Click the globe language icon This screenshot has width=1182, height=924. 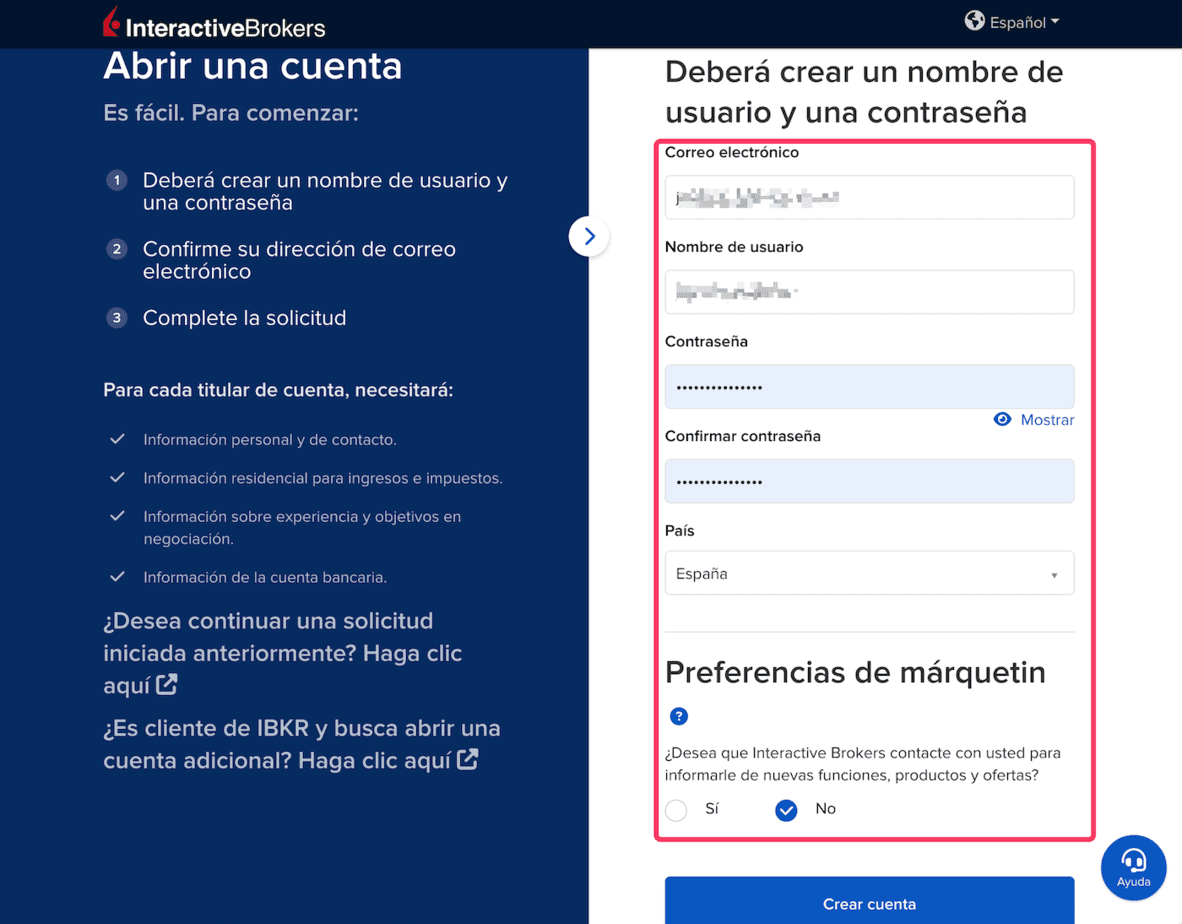click(x=975, y=20)
